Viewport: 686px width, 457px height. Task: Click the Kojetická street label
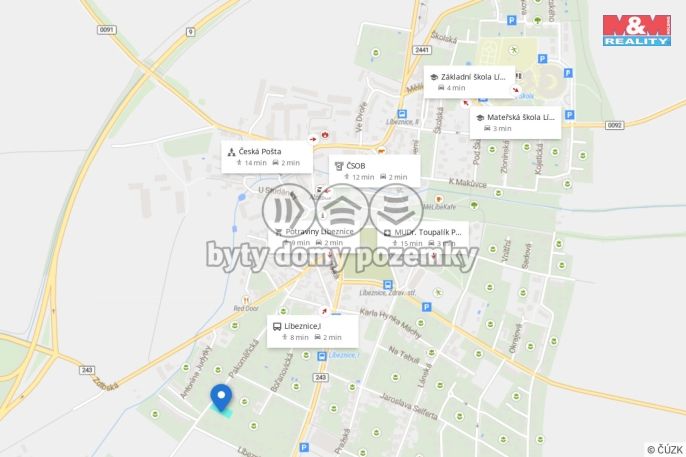point(539,159)
